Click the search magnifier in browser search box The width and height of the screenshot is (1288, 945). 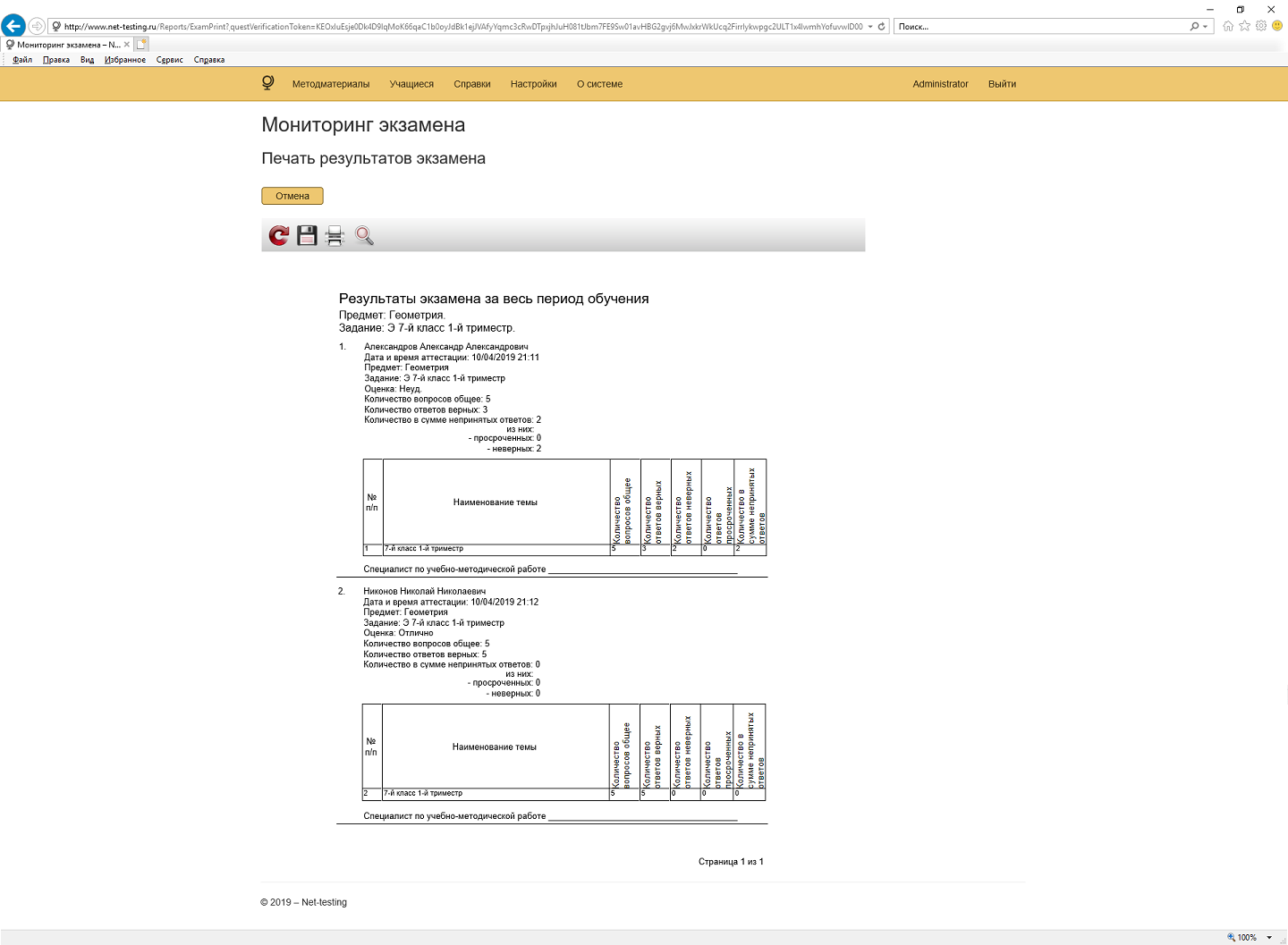coord(1194,27)
